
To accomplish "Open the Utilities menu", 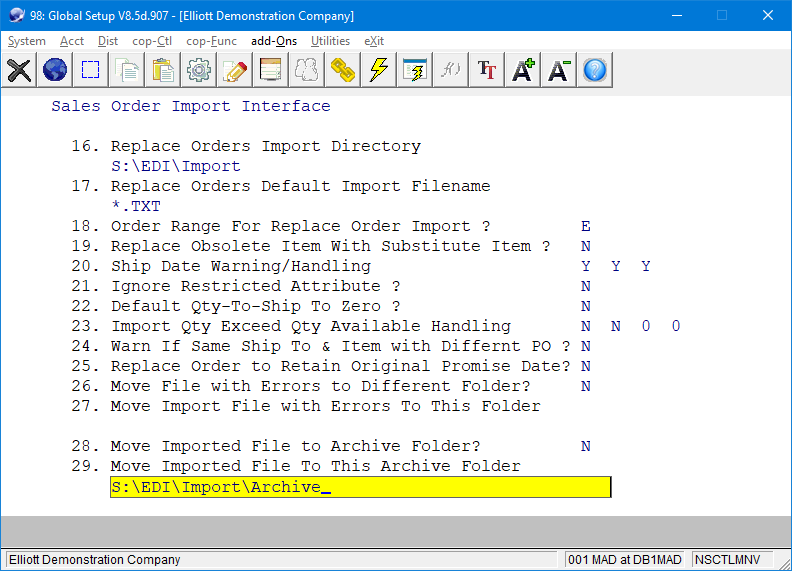I will coord(330,41).
